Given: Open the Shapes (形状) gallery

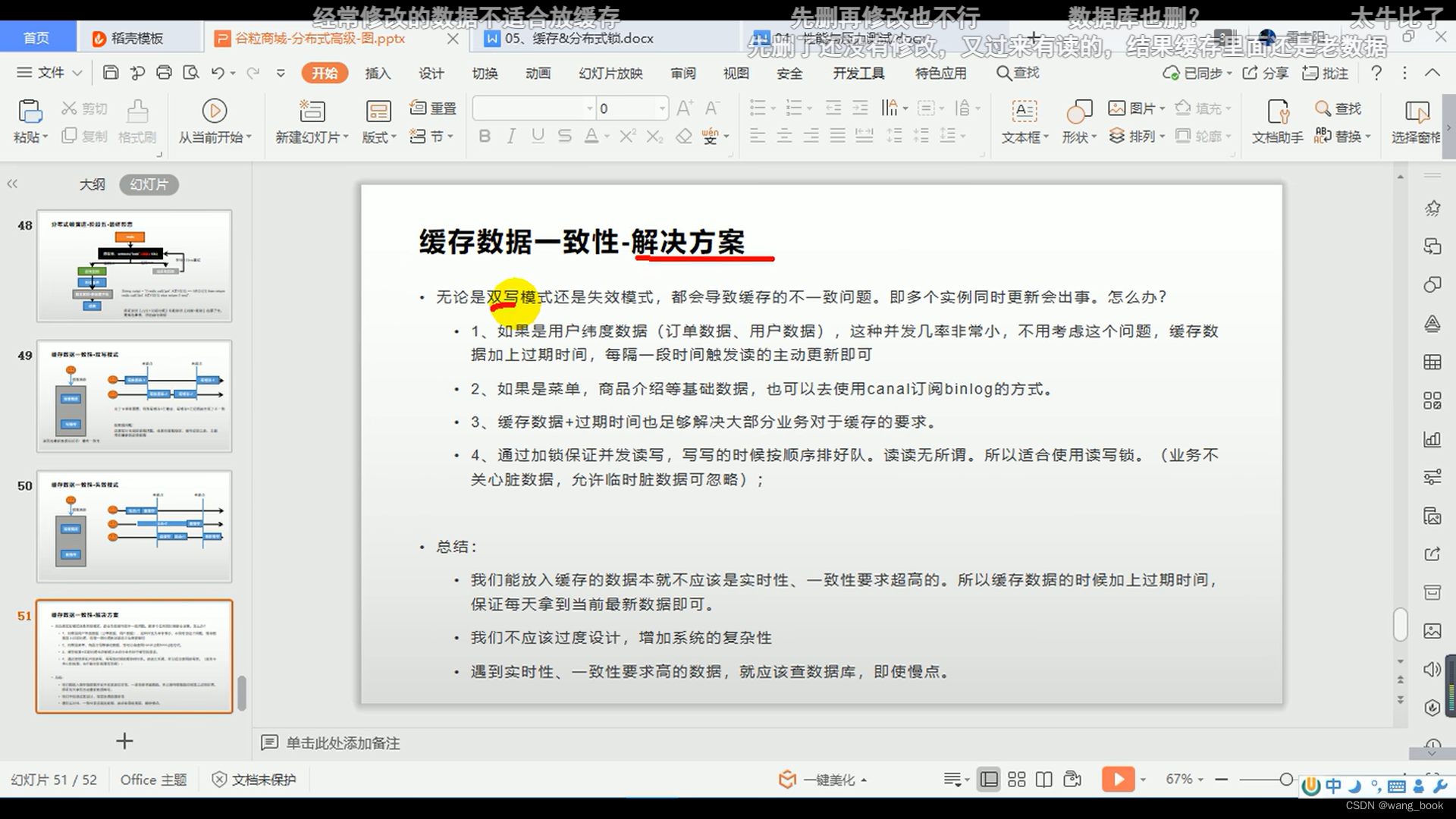Looking at the screenshot, I should 1078,121.
